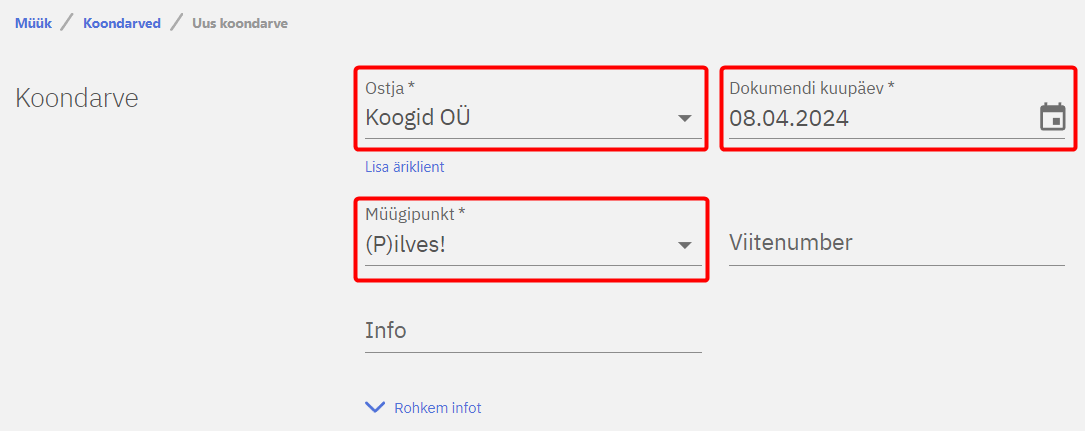Edit the date value 08.04.2024

[x=789, y=118]
